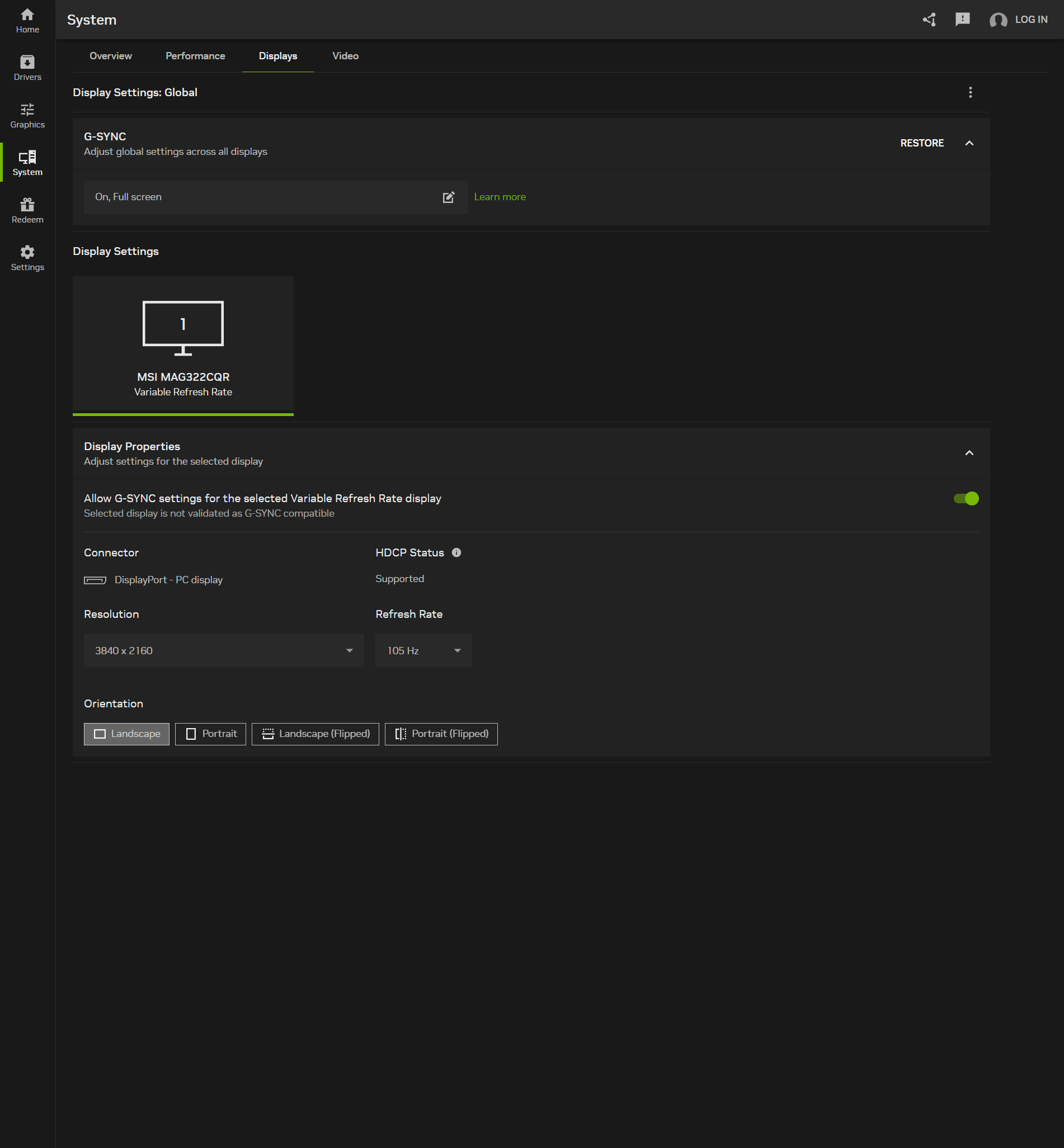Open the Redeem gift icon

[27, 211]
